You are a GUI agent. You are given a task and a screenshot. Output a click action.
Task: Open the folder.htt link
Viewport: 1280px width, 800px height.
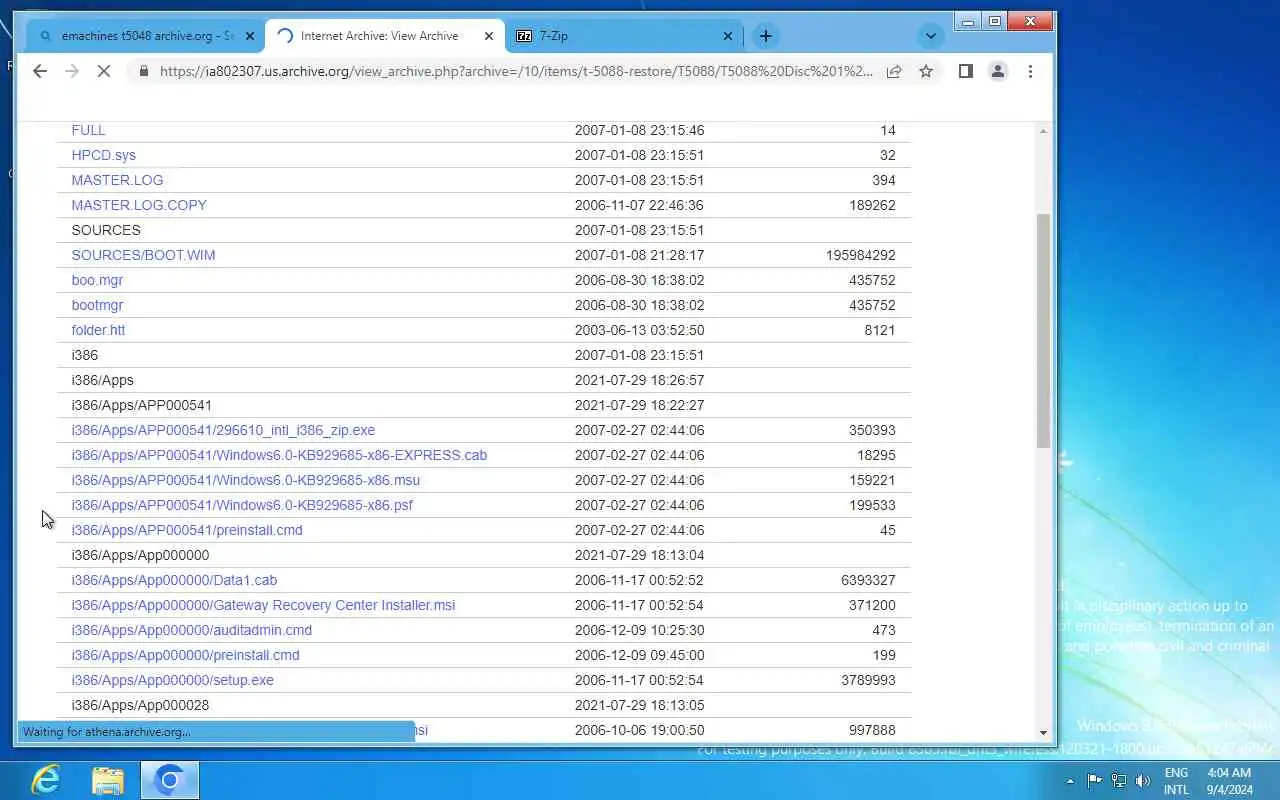[x=98, y=330]
